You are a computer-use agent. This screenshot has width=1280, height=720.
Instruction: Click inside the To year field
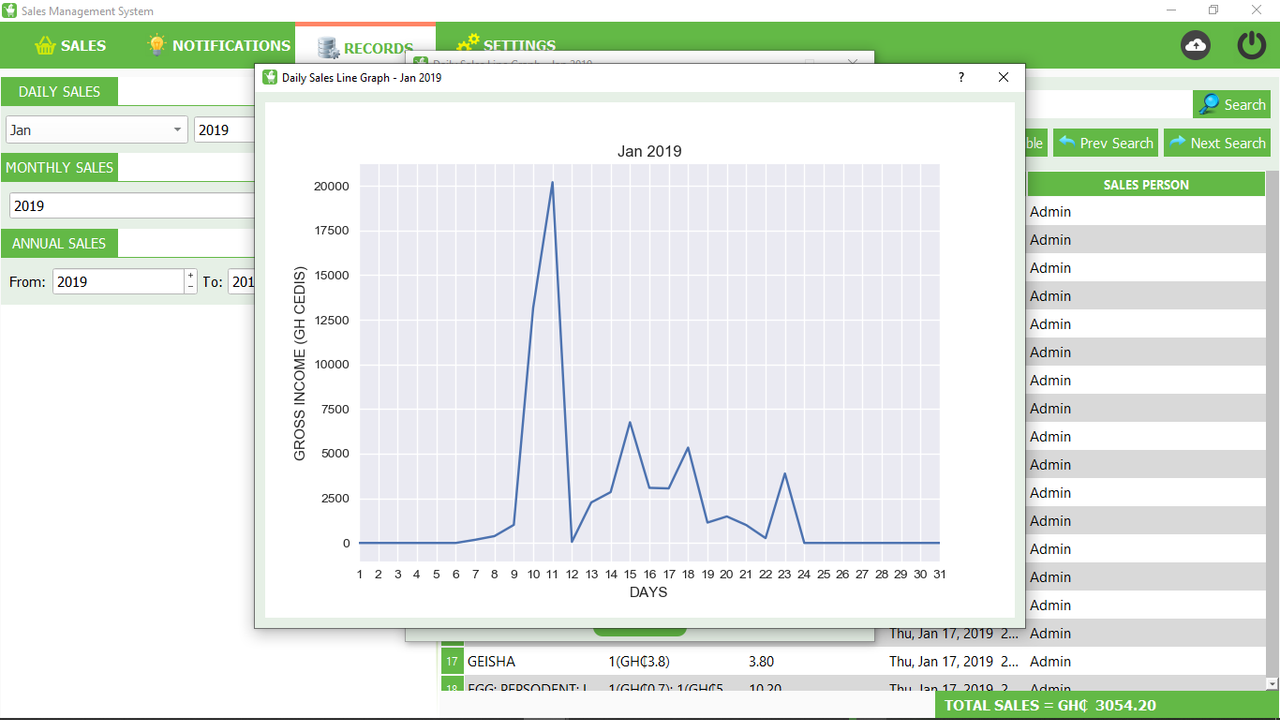click(245, 281)
